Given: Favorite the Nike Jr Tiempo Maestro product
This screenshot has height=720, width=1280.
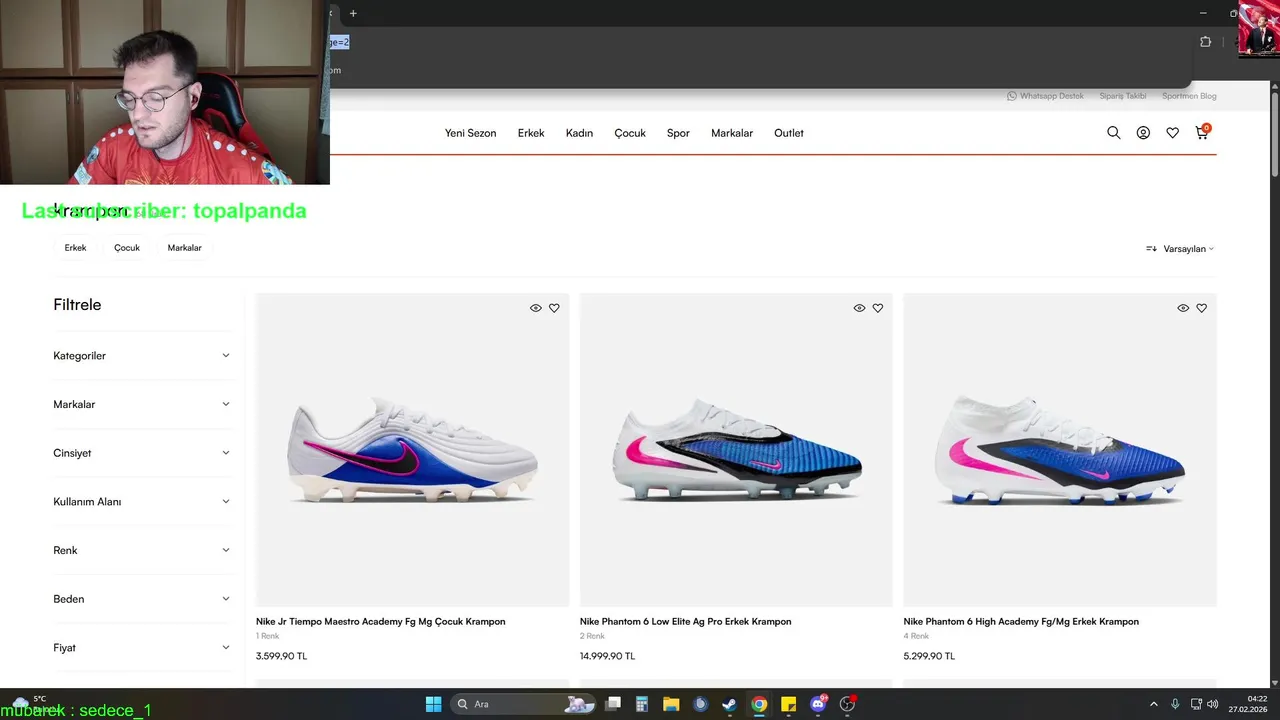Looking at the screenshot, I should pyautogui.click(x=554, y=308).
